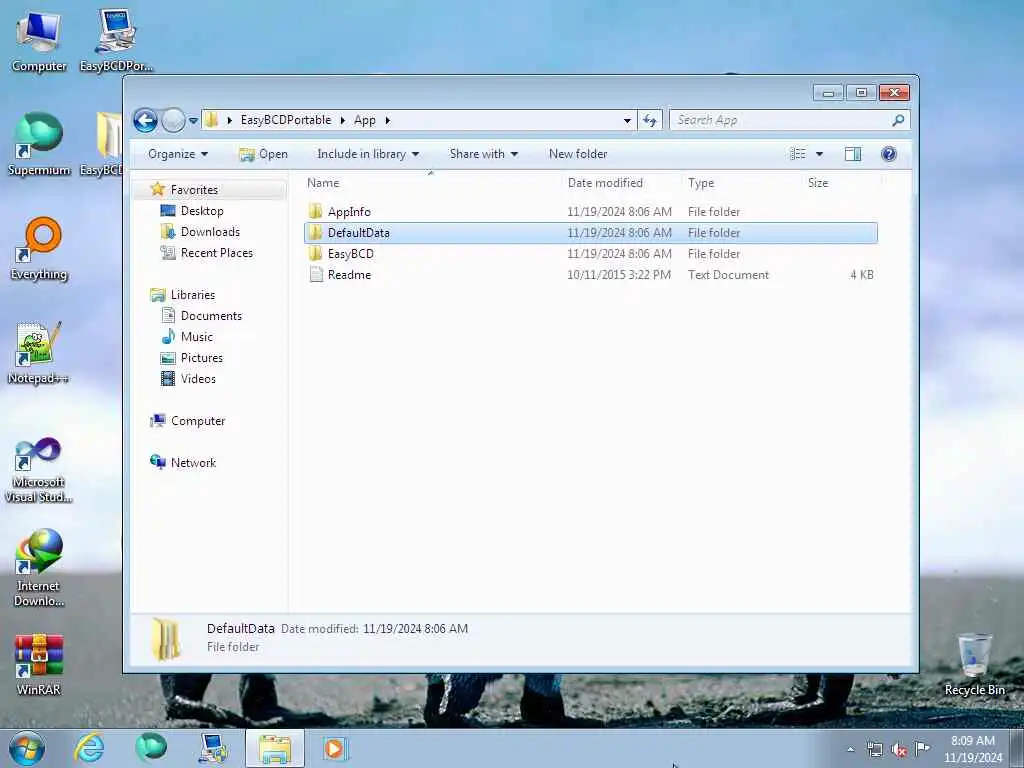Select the EasyBCDPor... desktop shortcut
Viewport: 1024px width, 768px height.
(x=116, y=40)
